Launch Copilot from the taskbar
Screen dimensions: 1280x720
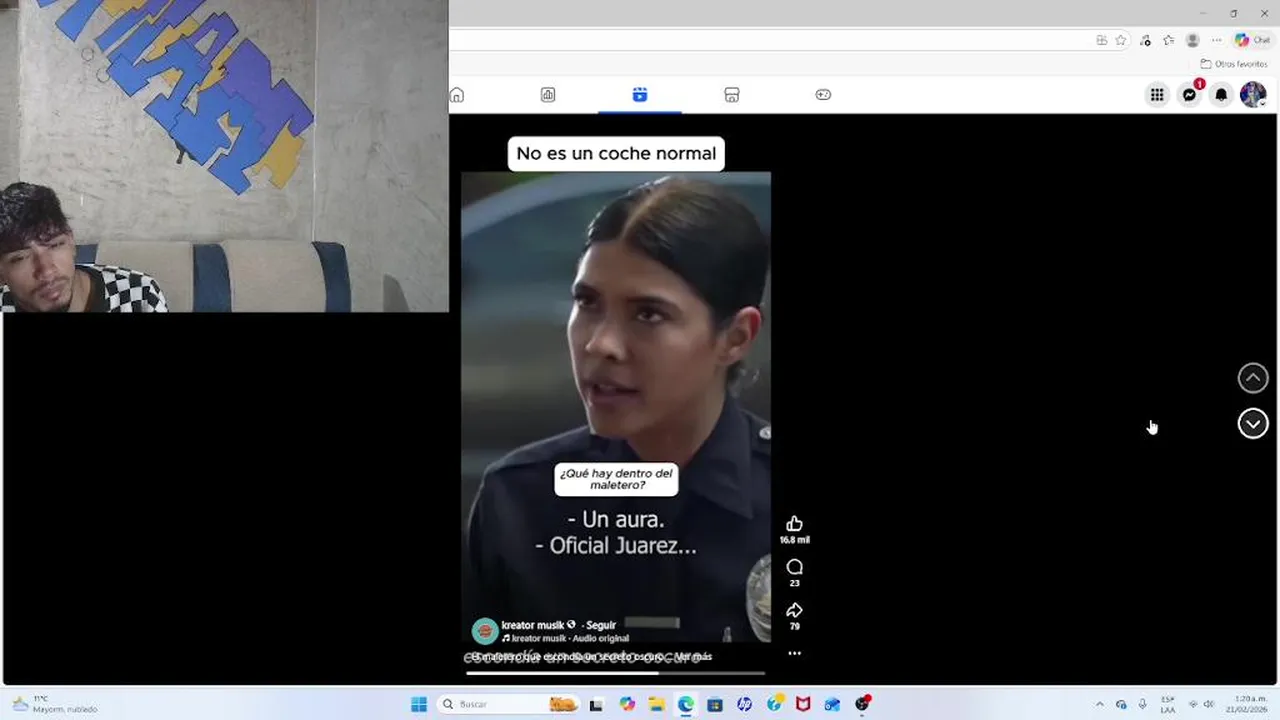[x=627, y=704]
